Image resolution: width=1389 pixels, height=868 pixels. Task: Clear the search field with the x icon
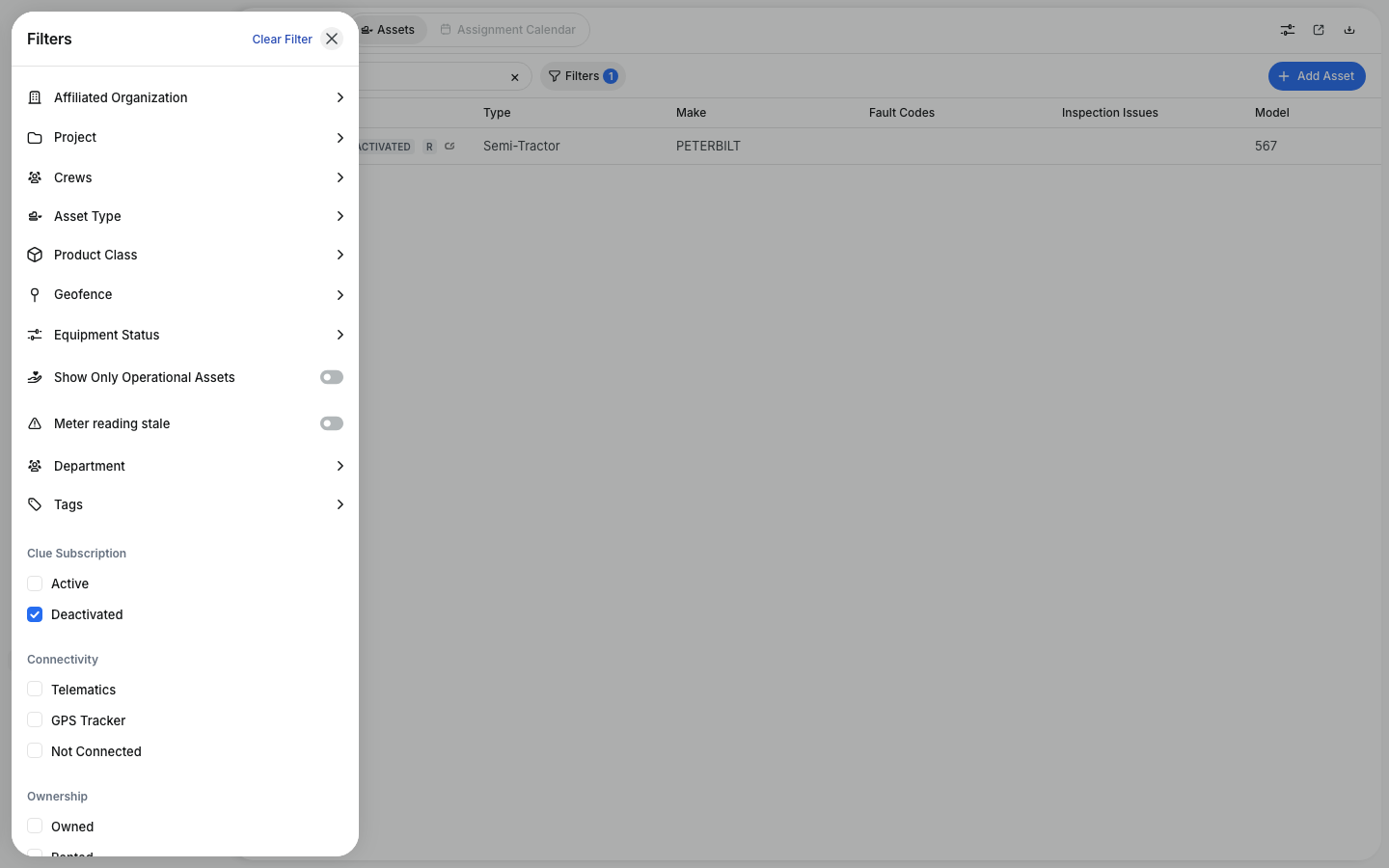pyautogui.click(x=515, y=77)
